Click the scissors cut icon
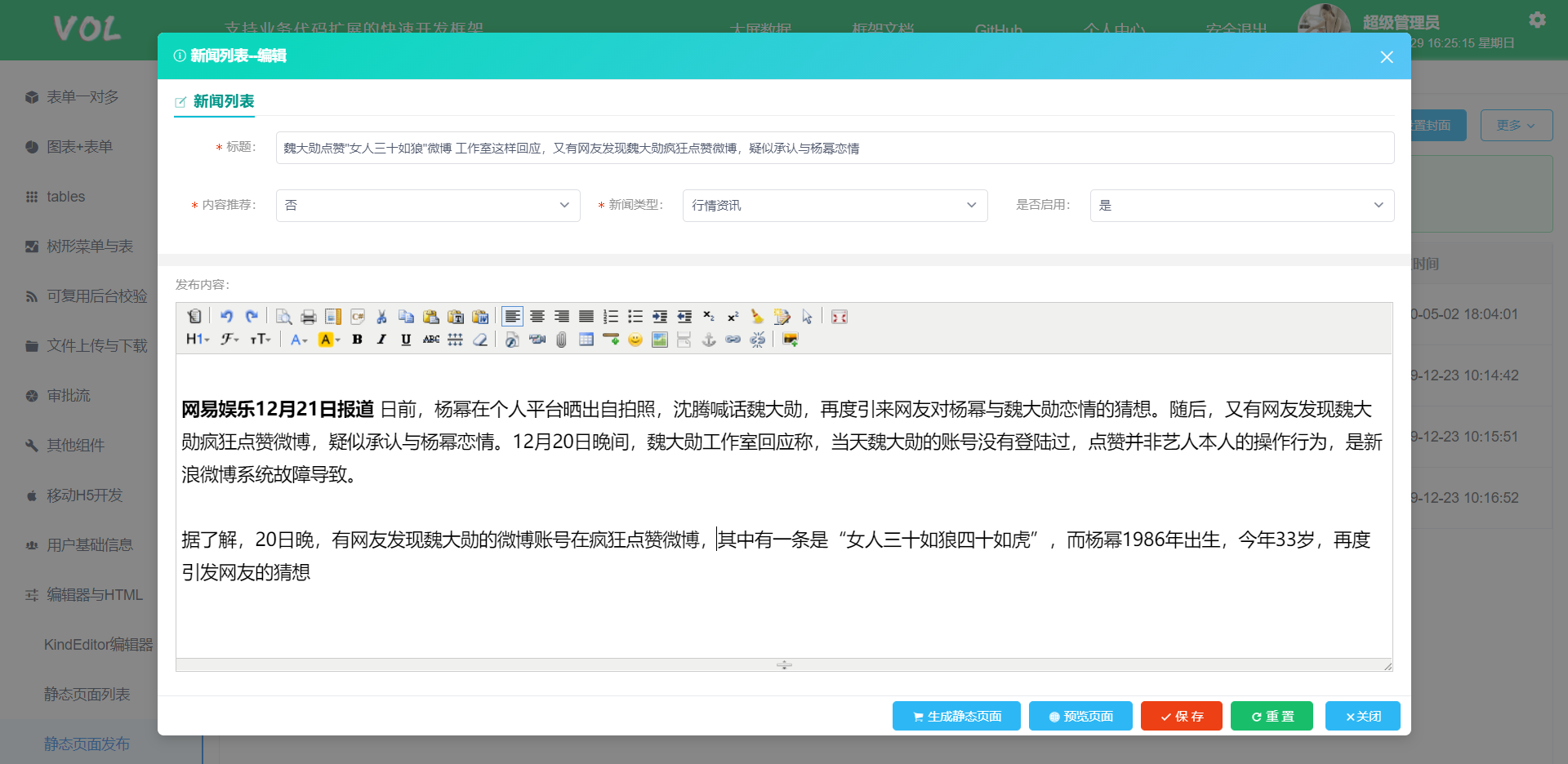This screenshot has height=764, width=1568. [381, 317]
